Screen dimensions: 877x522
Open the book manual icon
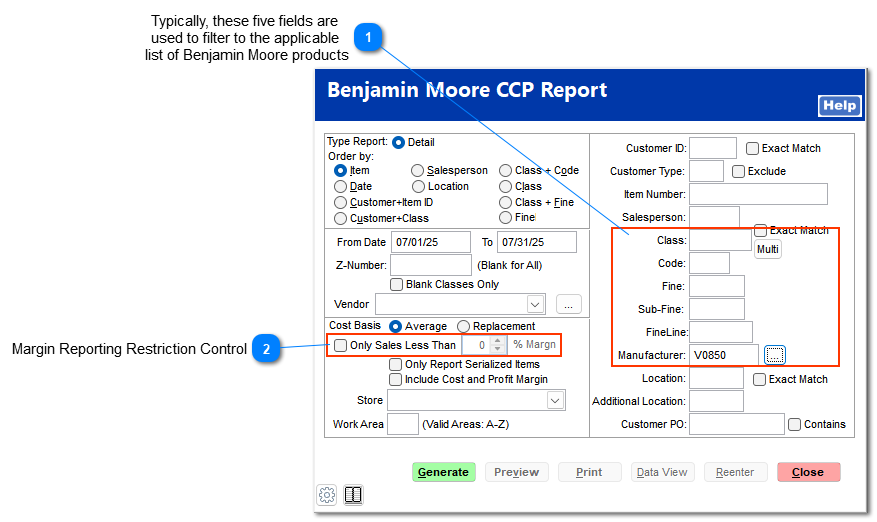353,495
